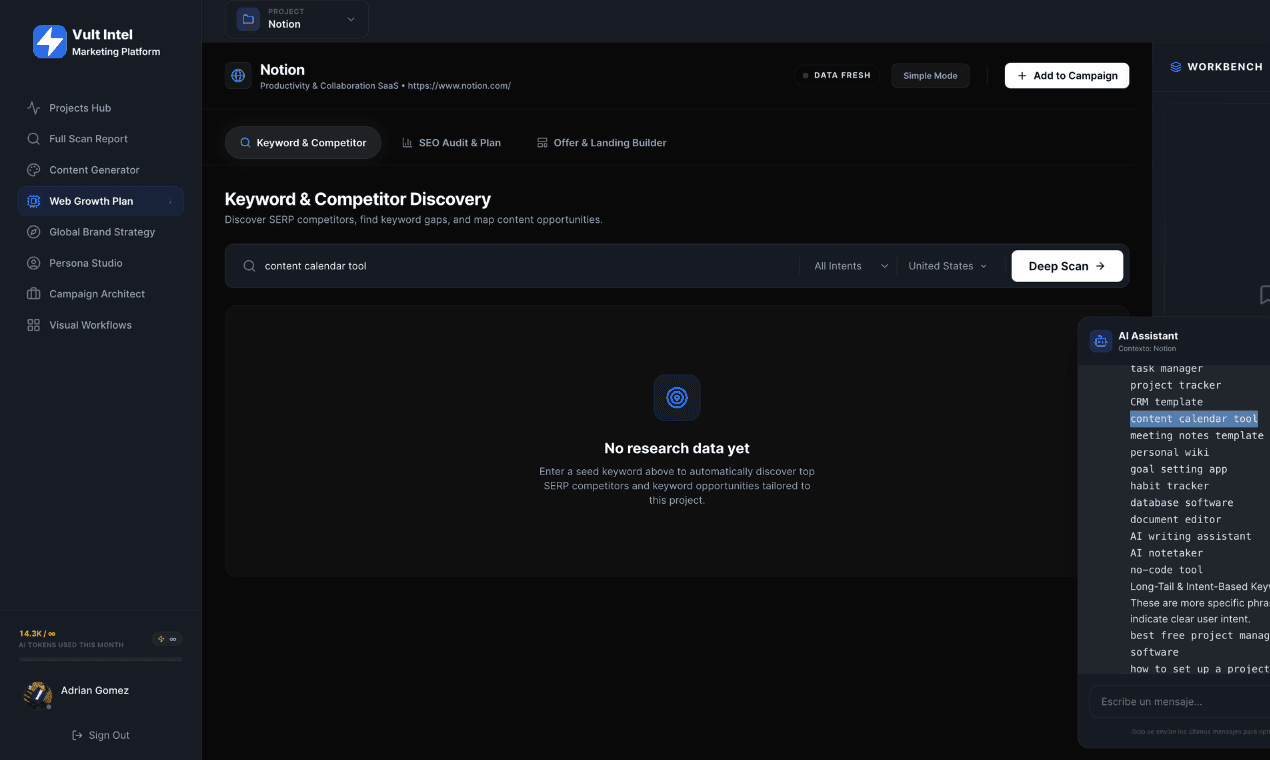Toggle the infinity token usage pill
Screen dimensions: 1270x760
pyautogui.click(x=166, y=637)
